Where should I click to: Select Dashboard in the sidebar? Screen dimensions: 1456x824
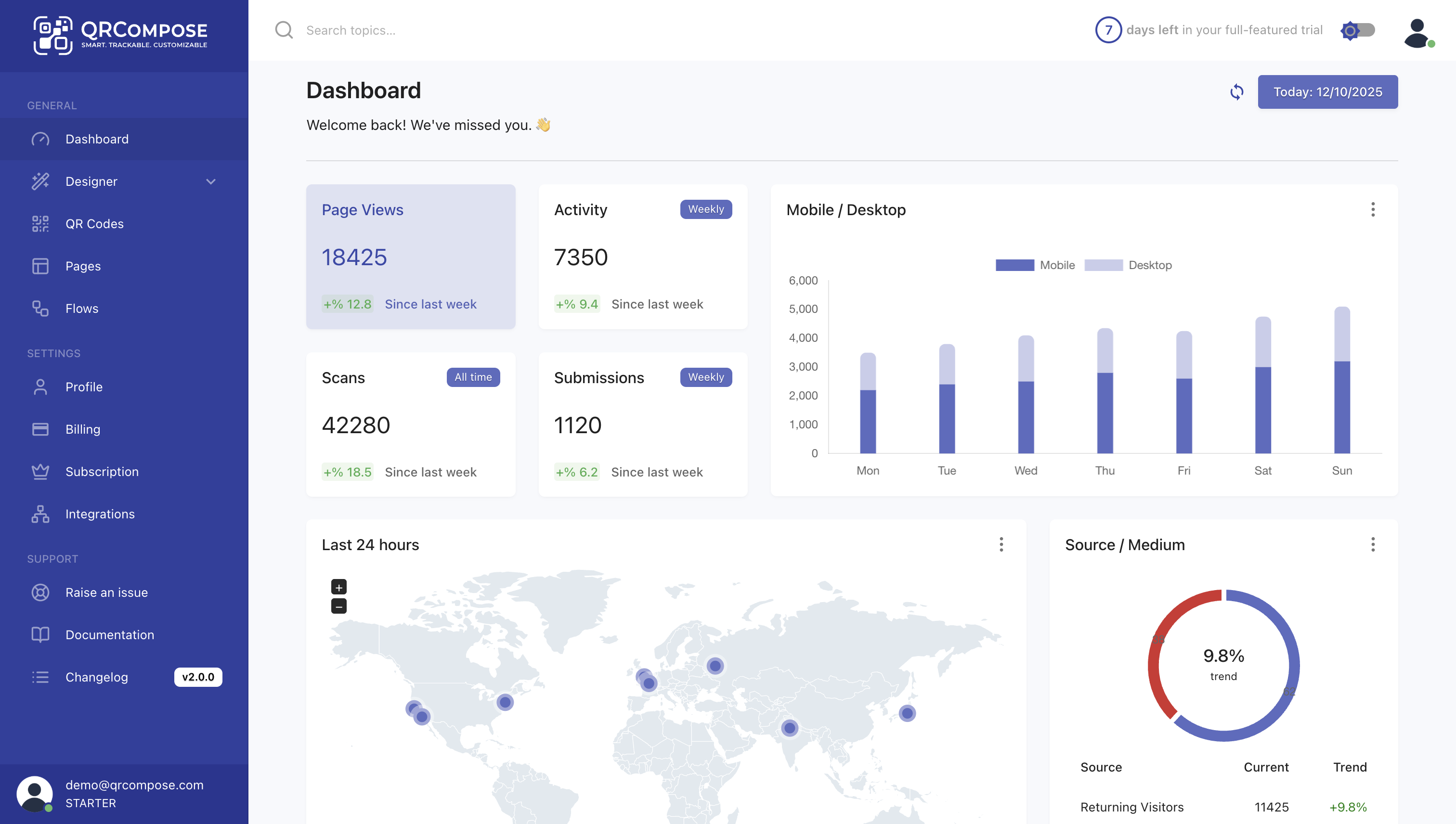click(x=97, y=139)
